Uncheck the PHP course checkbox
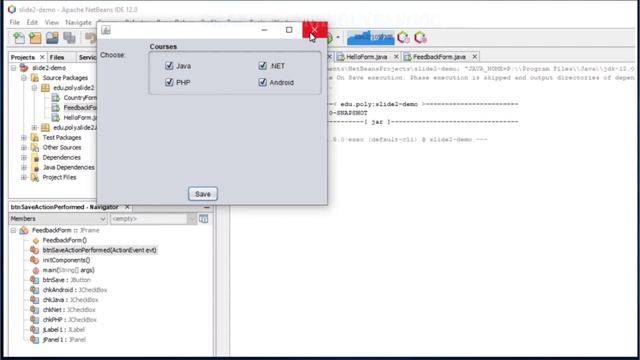Image resolution: width=640 pixels, height=360 pixels. [169, 82]
